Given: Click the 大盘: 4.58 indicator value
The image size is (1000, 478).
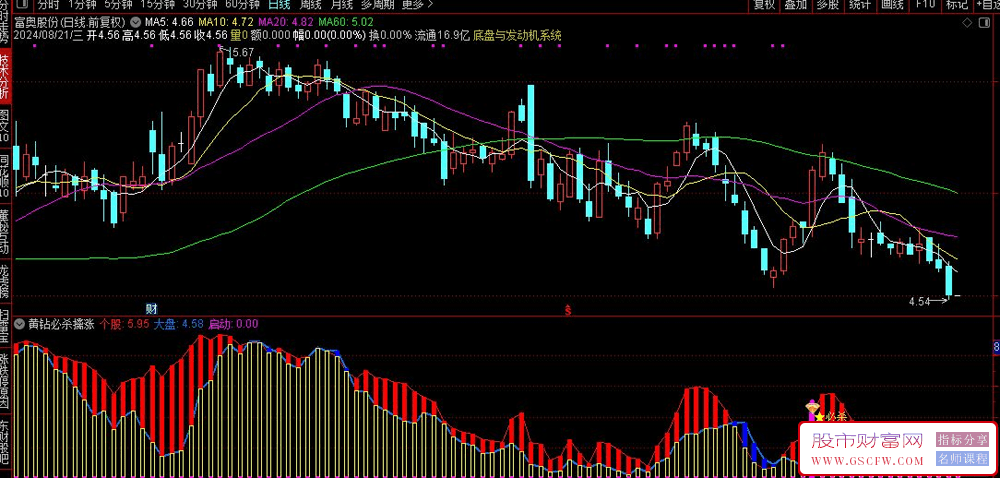Looking at the screenshot, I should click(179, 324).
